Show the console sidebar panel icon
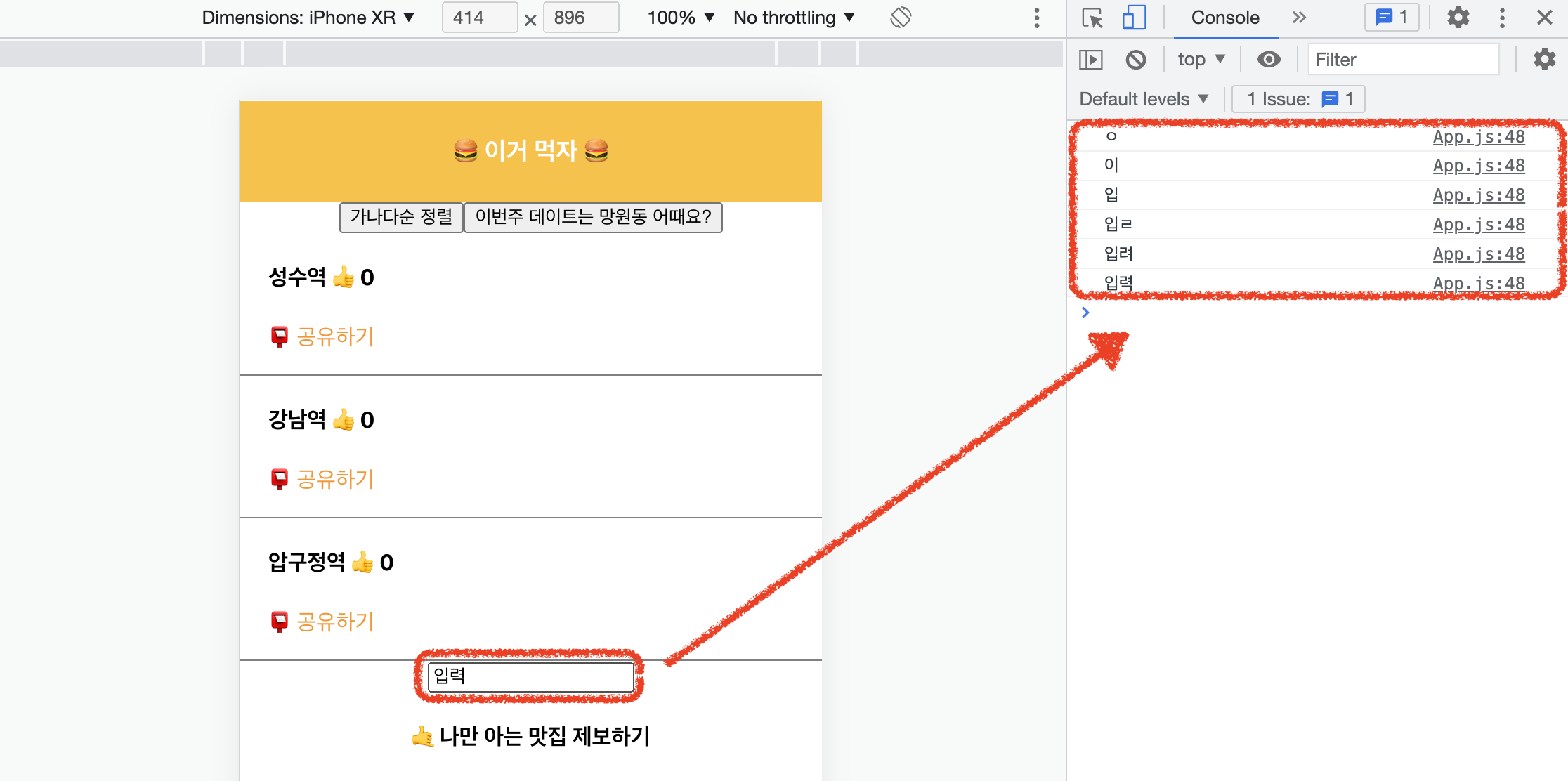The width and height of the screenshot is (1568, 781). (1091, 60)
